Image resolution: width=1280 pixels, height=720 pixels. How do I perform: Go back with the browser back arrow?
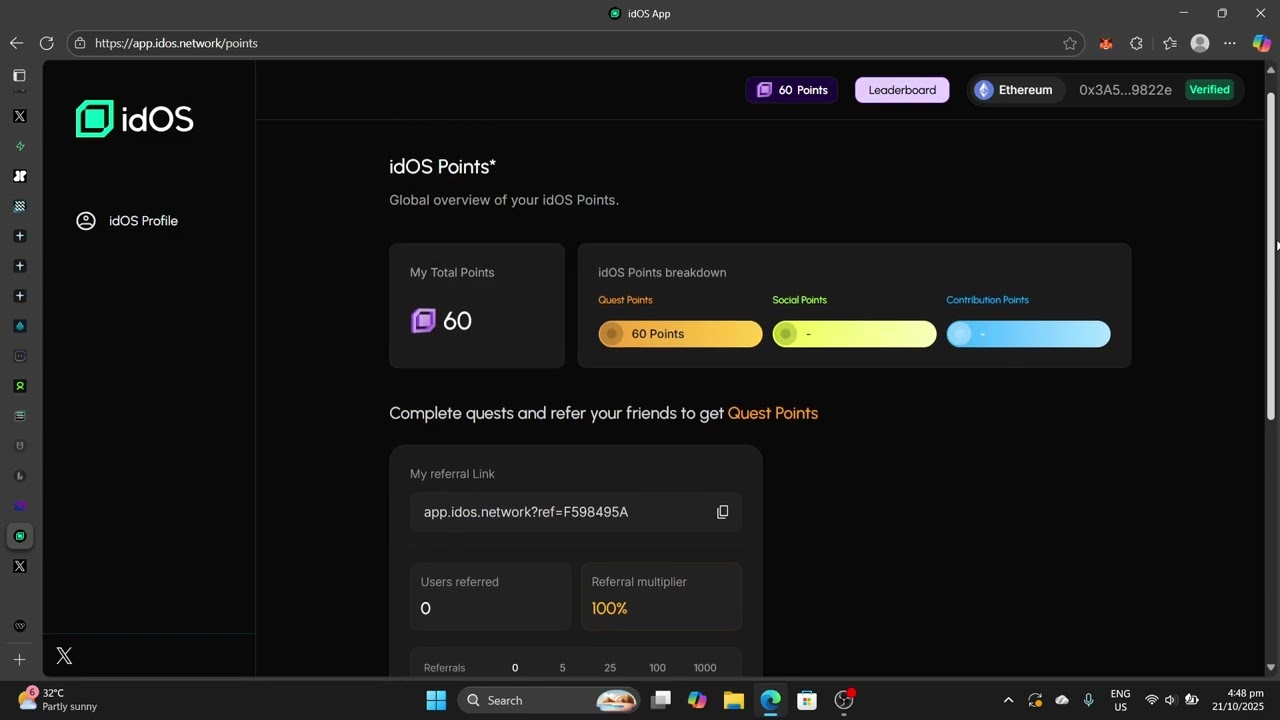pos(16,43)
